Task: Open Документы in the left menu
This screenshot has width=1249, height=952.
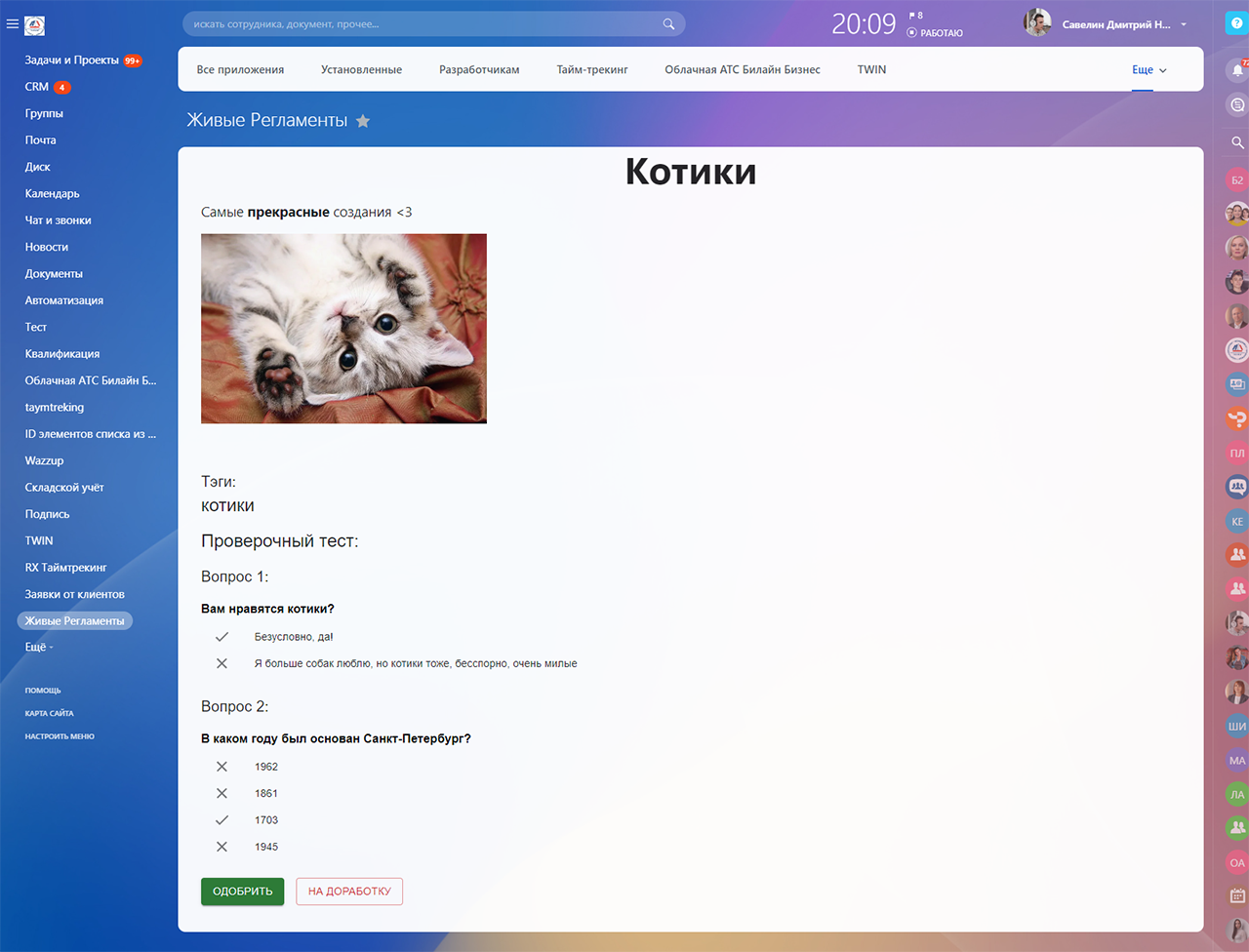Action: point(54,274)
